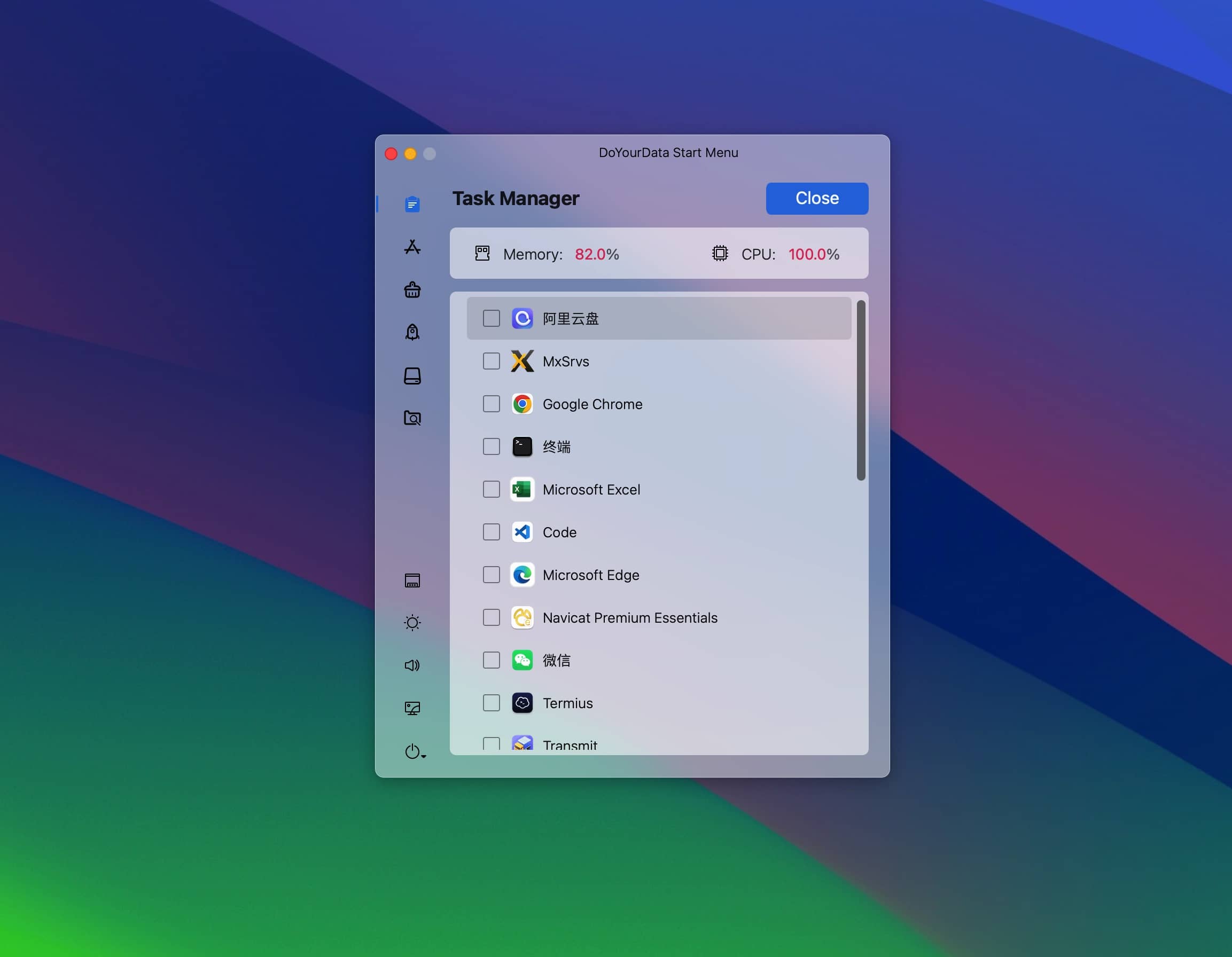Click the Google Chrome row label
Viewport: 1232px width, 957px height.
[592, 404]
